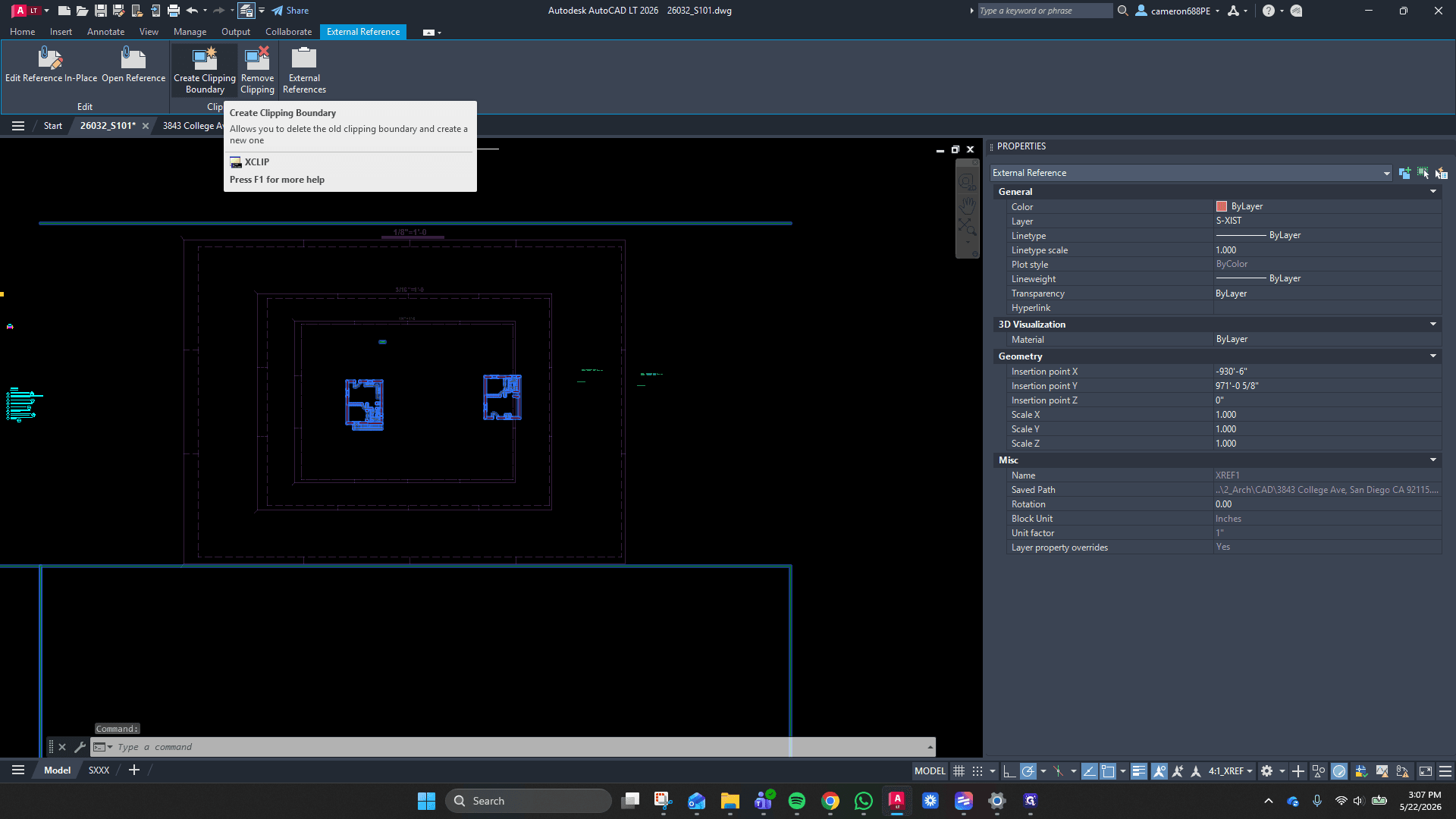Open from Web & Mobile icon
Image resolution: width=1456 pixels, height=819 pixels.
[x=136, y=11]
